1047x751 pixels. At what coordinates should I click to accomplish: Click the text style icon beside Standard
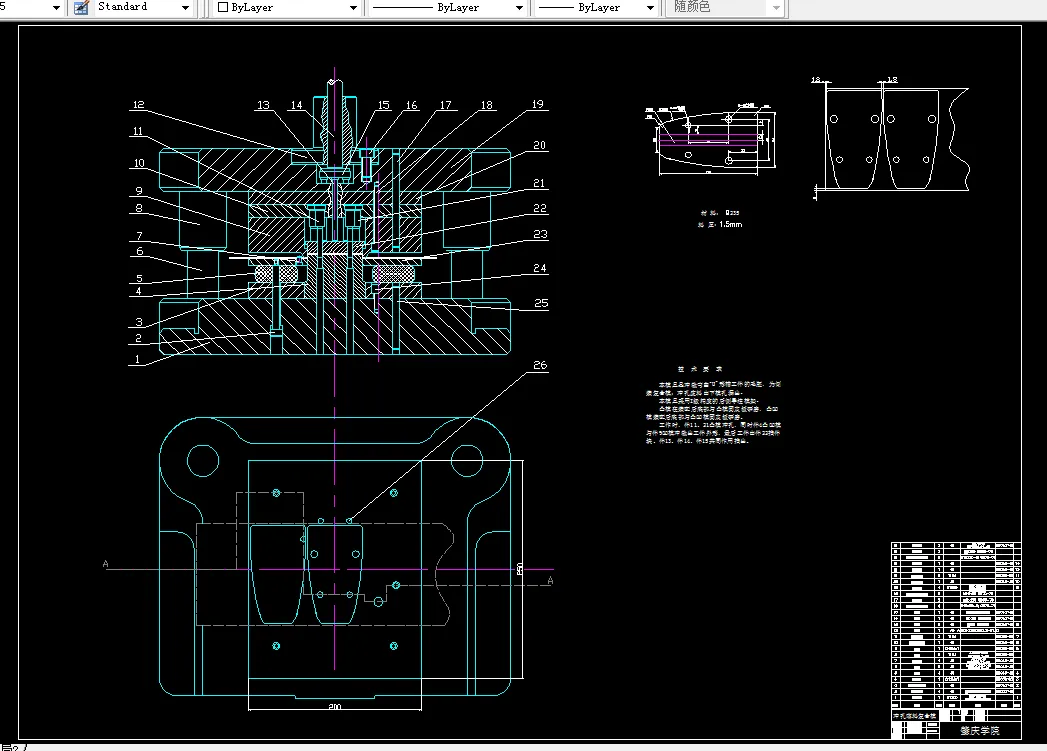click(81, 7)
